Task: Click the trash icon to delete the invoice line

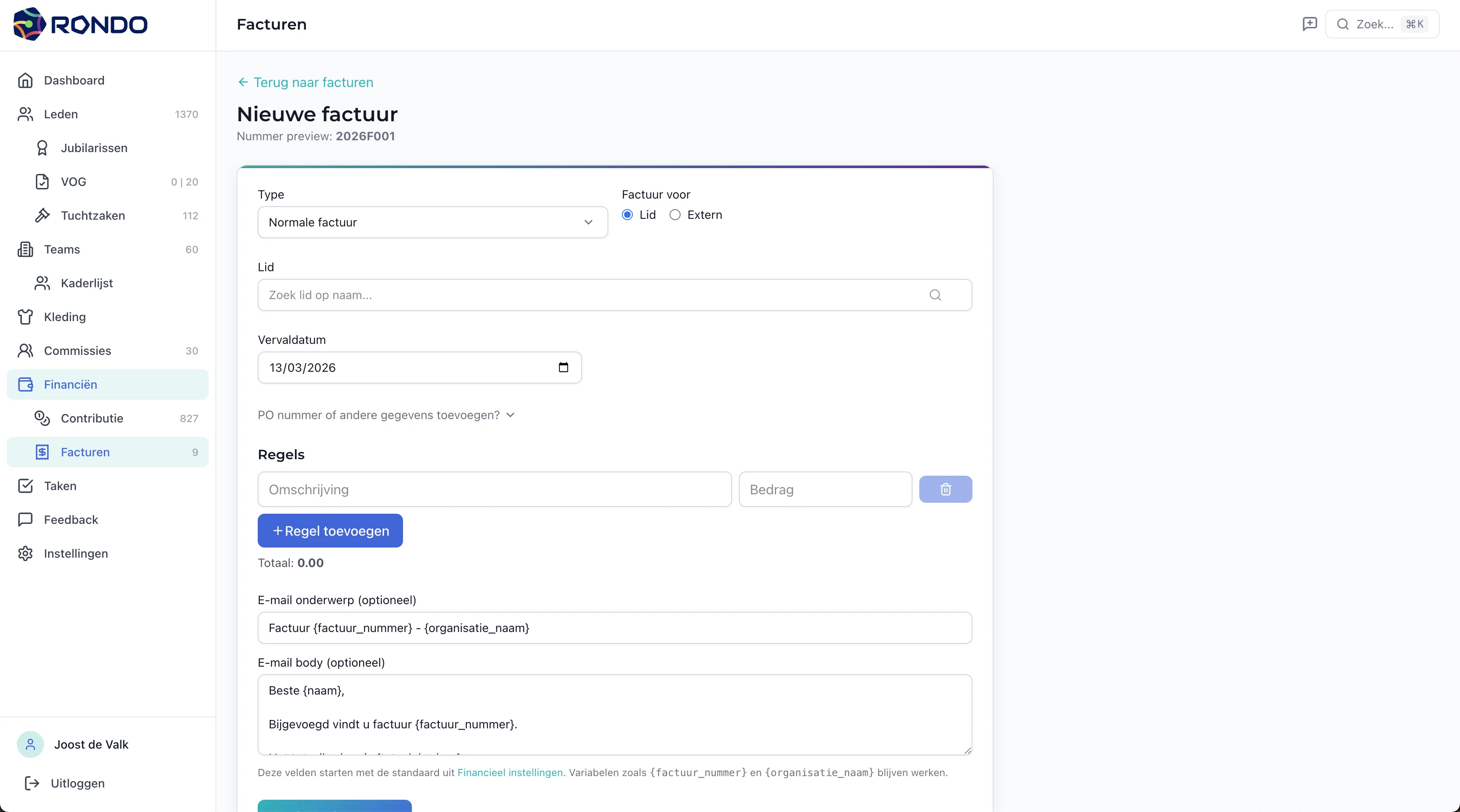Action: (945, 489)
